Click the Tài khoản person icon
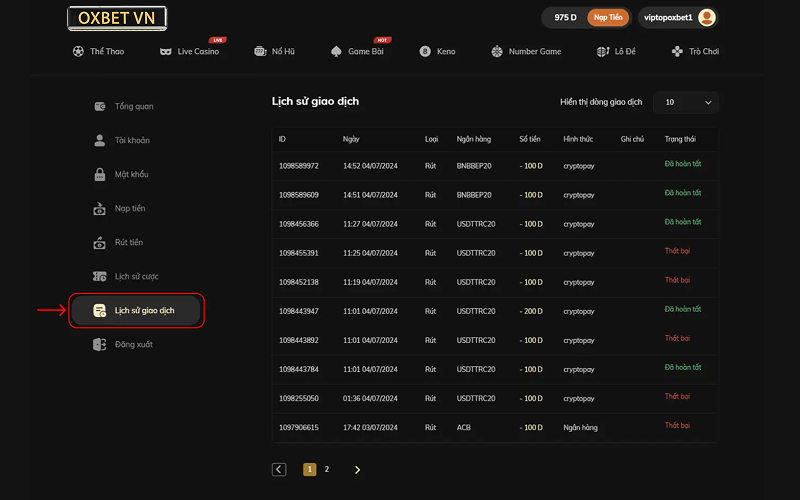The height and width of the screenshot is (500, 800). click(x=100, y=140)
